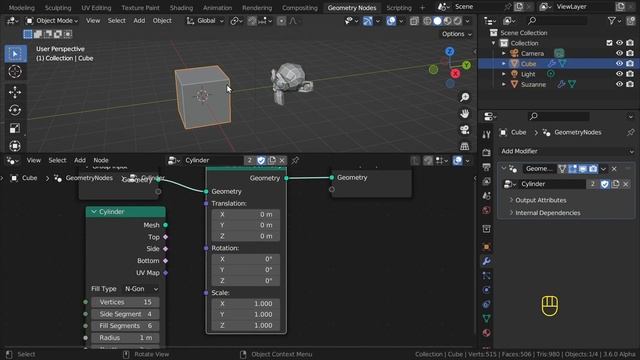This screenshot has width=640, height=360.
Task: Click fake user shield in node editor header
Action: (261, 160)
